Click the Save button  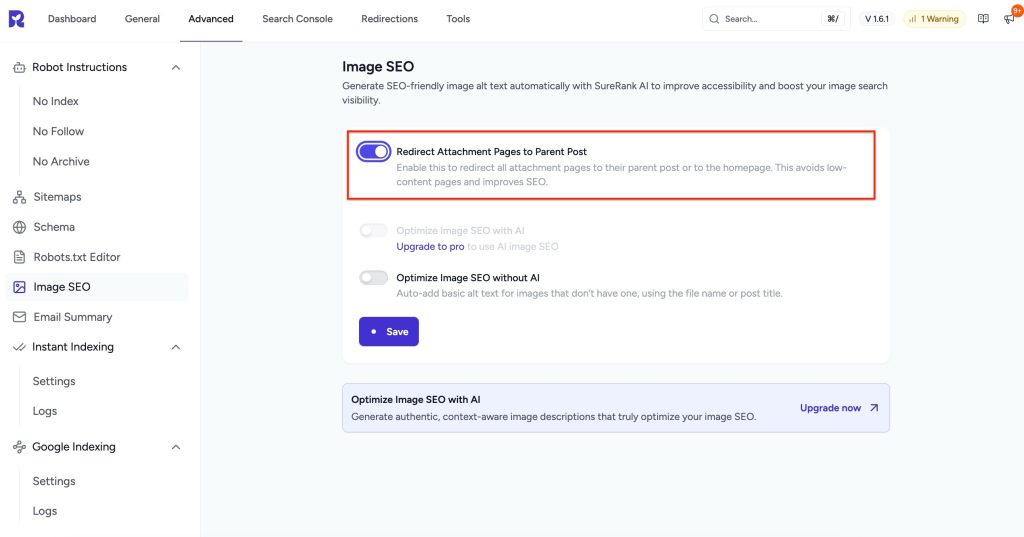point(389,331)
